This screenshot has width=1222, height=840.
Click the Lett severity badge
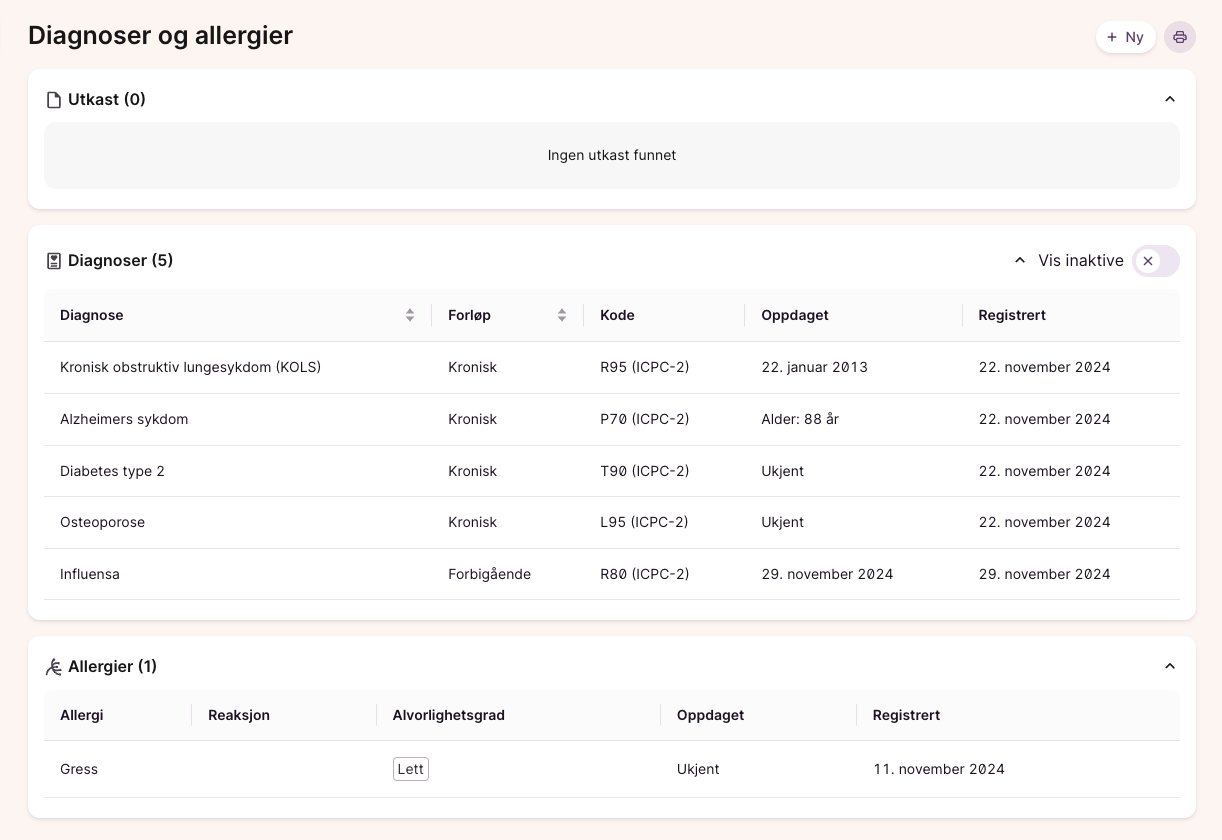(410, 769)
